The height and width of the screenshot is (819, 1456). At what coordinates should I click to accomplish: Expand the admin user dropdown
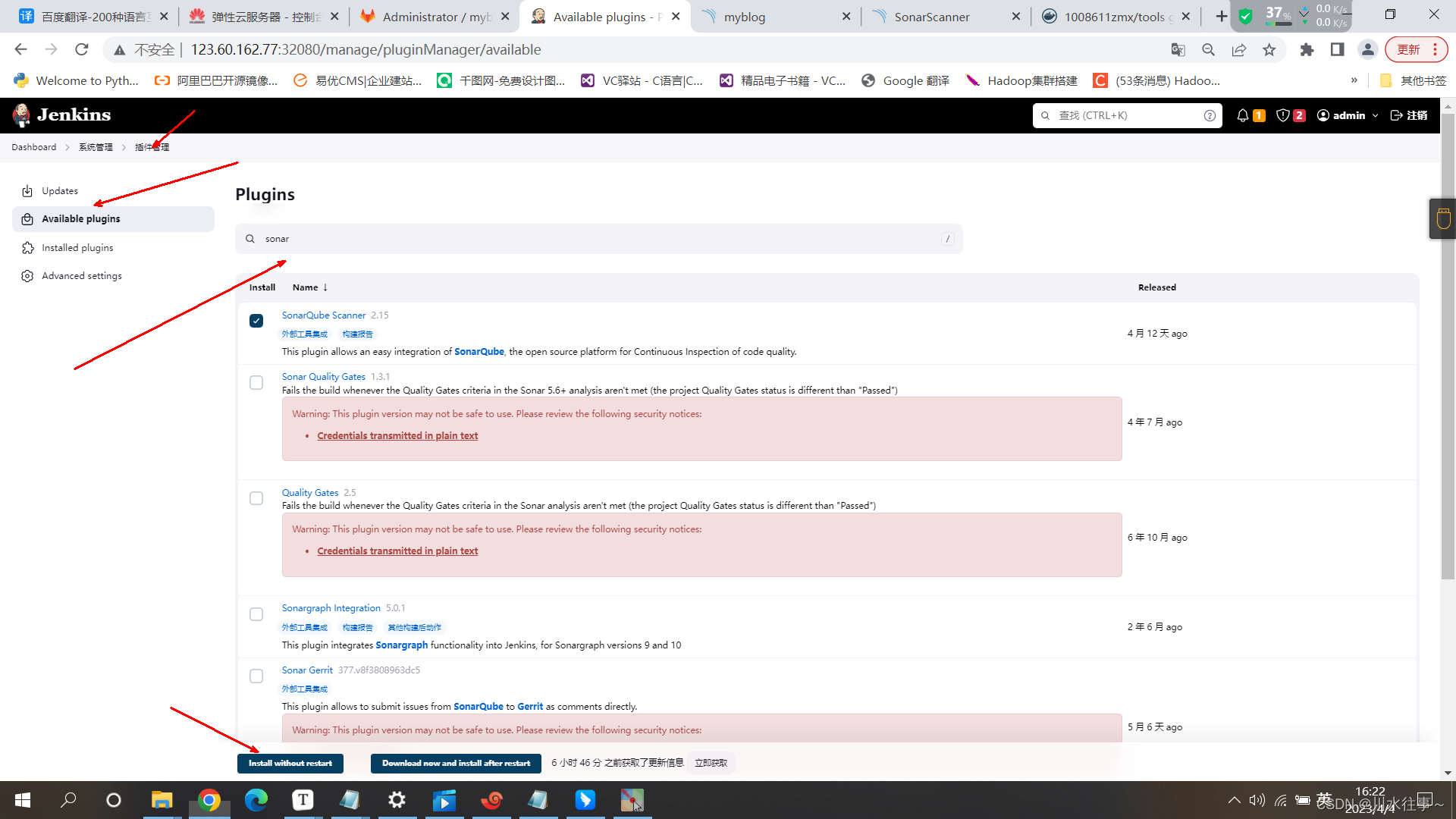coord(1375,115)
